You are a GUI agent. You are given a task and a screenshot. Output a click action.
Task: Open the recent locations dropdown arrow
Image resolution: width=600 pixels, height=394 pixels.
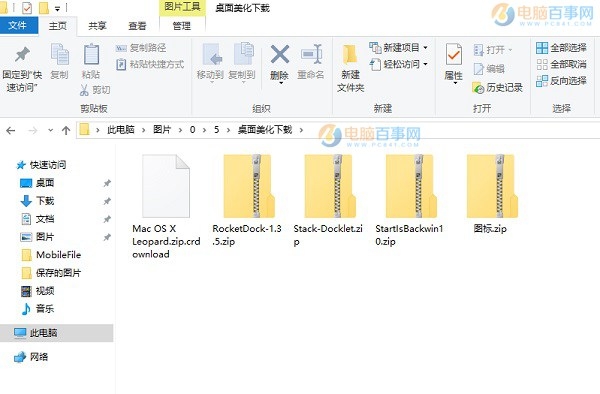(51, 130)
